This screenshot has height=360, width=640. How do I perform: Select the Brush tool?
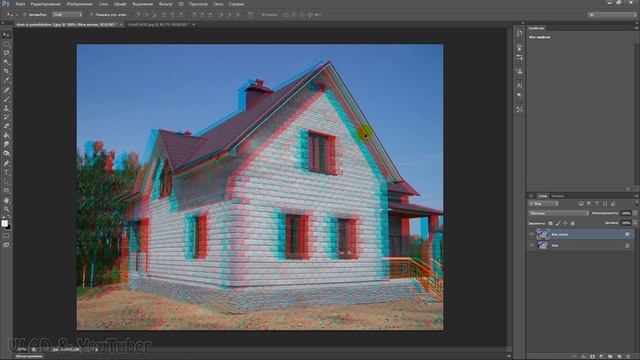pyautogui.click(x=6, y=99)
